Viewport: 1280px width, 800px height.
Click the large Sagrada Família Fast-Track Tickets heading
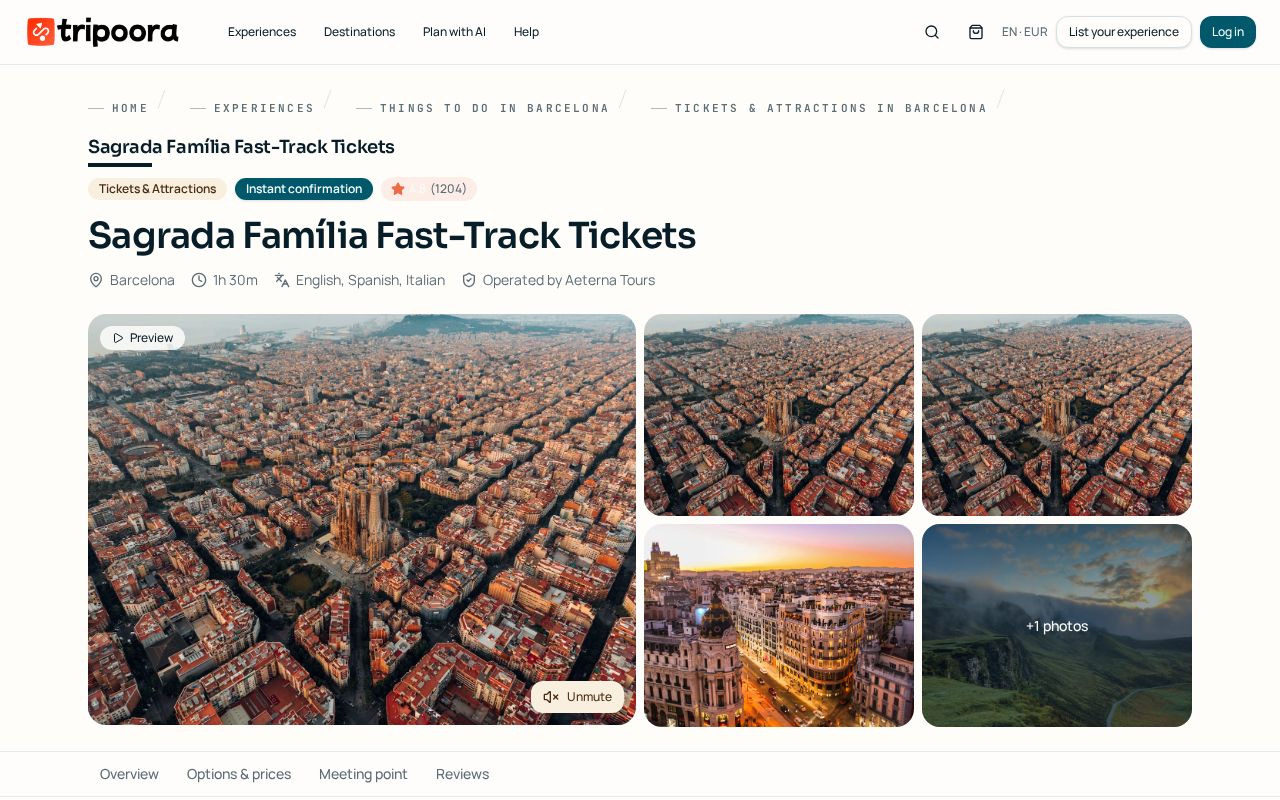click(x=392, y=235)
